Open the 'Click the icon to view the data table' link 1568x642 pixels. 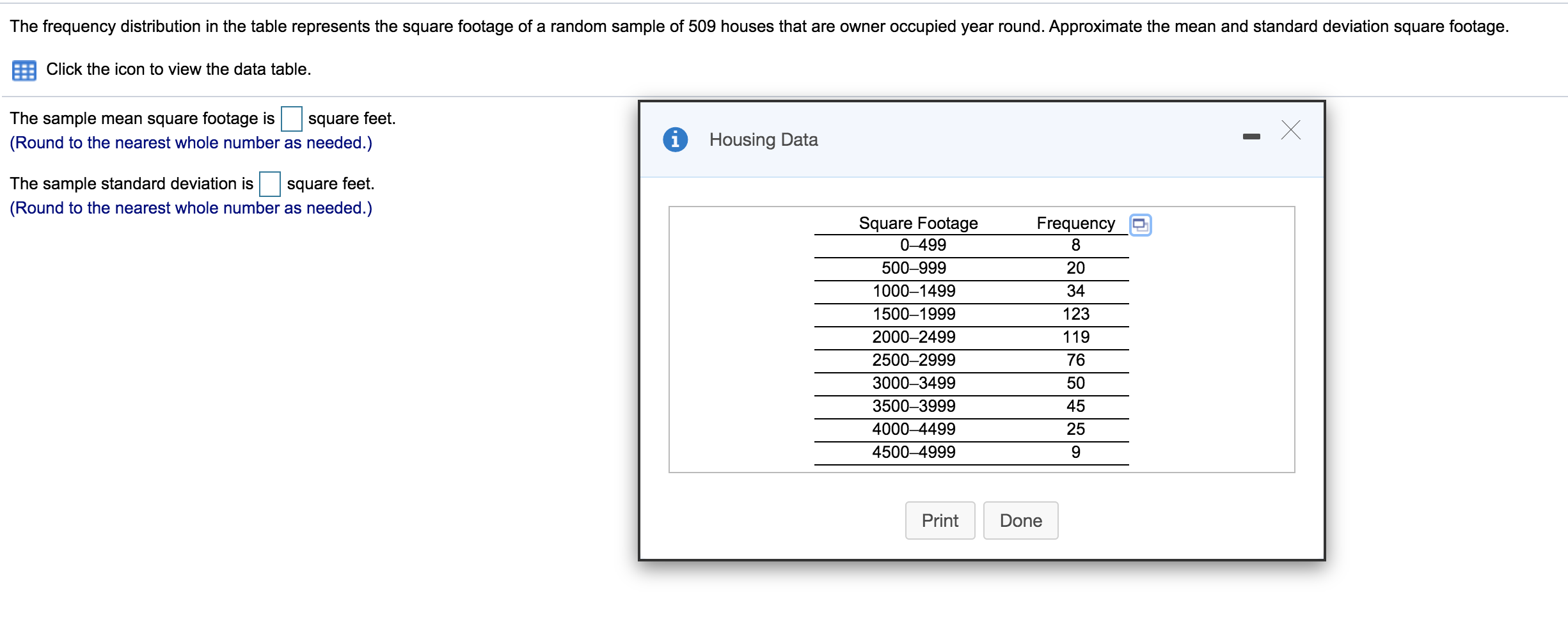pyautogui.click(x=178, y=69)
